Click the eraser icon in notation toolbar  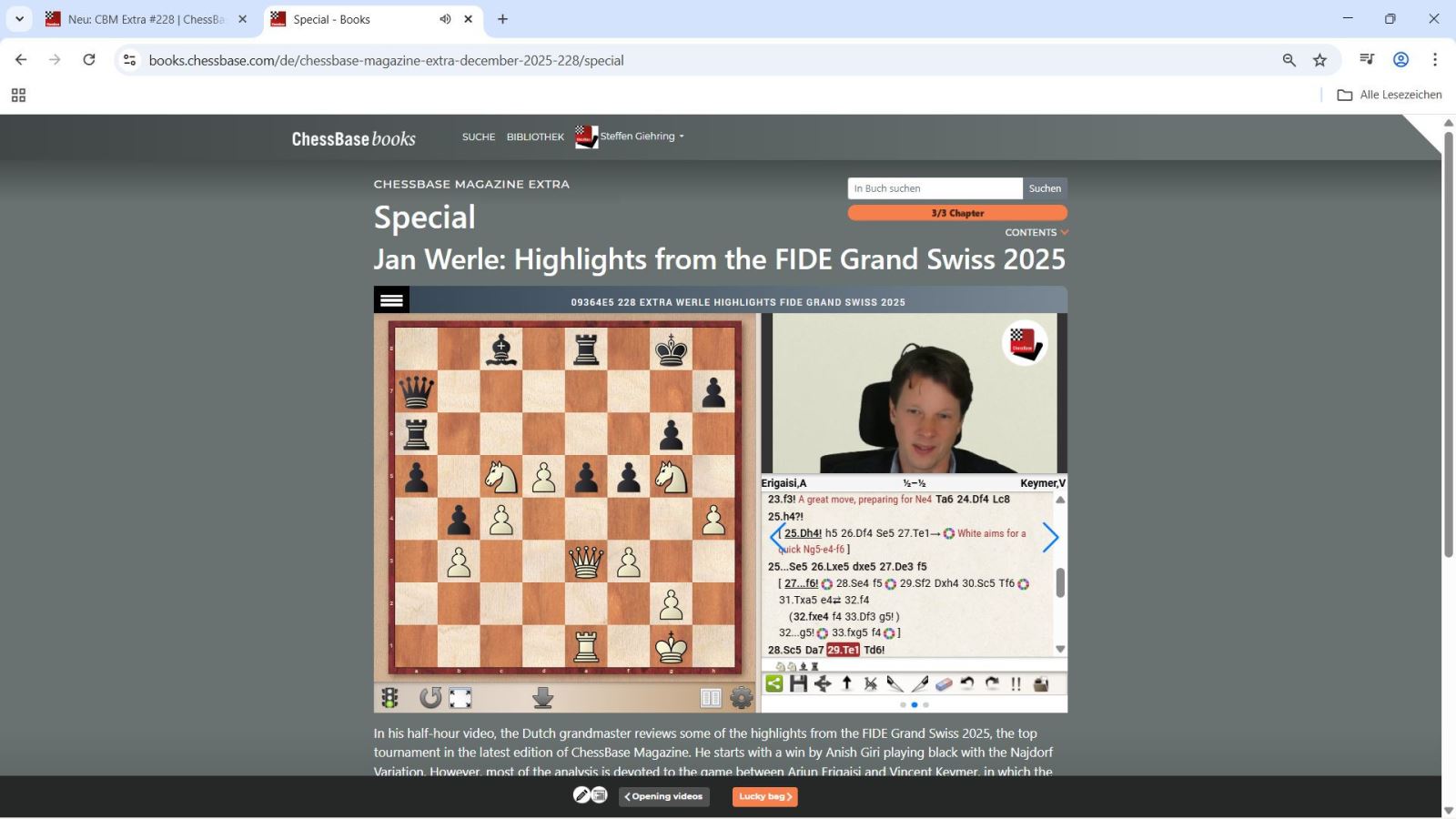pyautogui.click(x=944, y=683)
